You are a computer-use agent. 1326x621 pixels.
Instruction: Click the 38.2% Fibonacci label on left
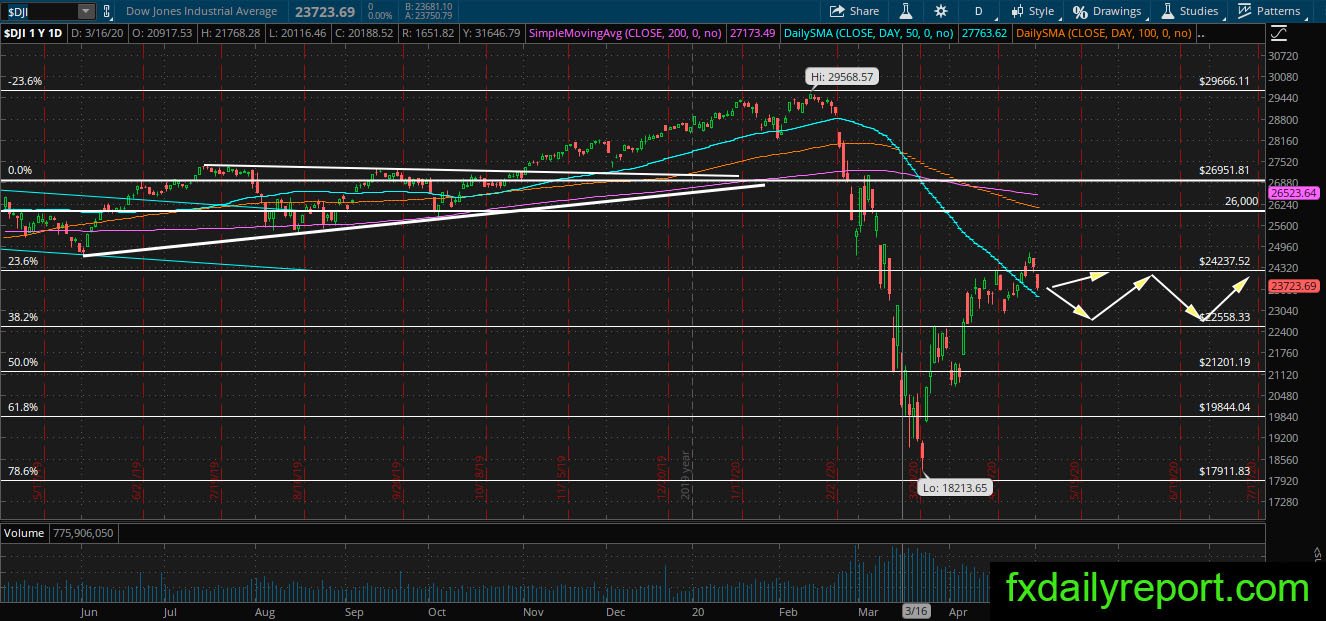click(23, 317)
